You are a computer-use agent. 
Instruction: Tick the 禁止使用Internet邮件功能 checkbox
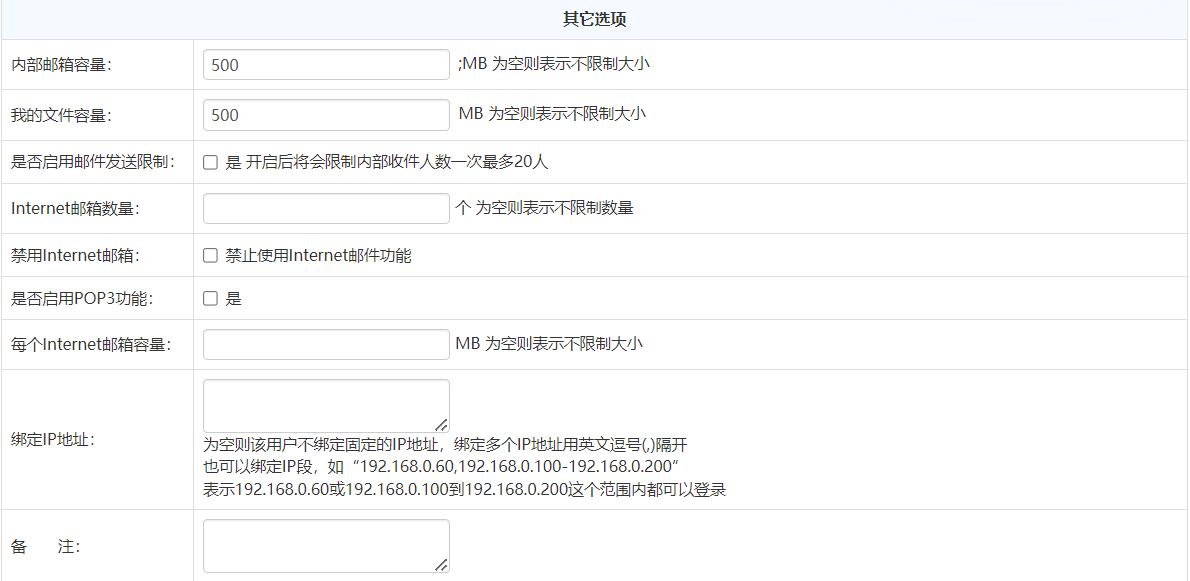point(210,255)
